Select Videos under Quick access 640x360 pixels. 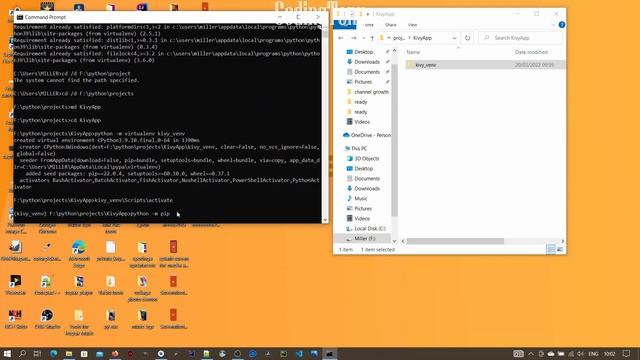click(x=362, y=122)
